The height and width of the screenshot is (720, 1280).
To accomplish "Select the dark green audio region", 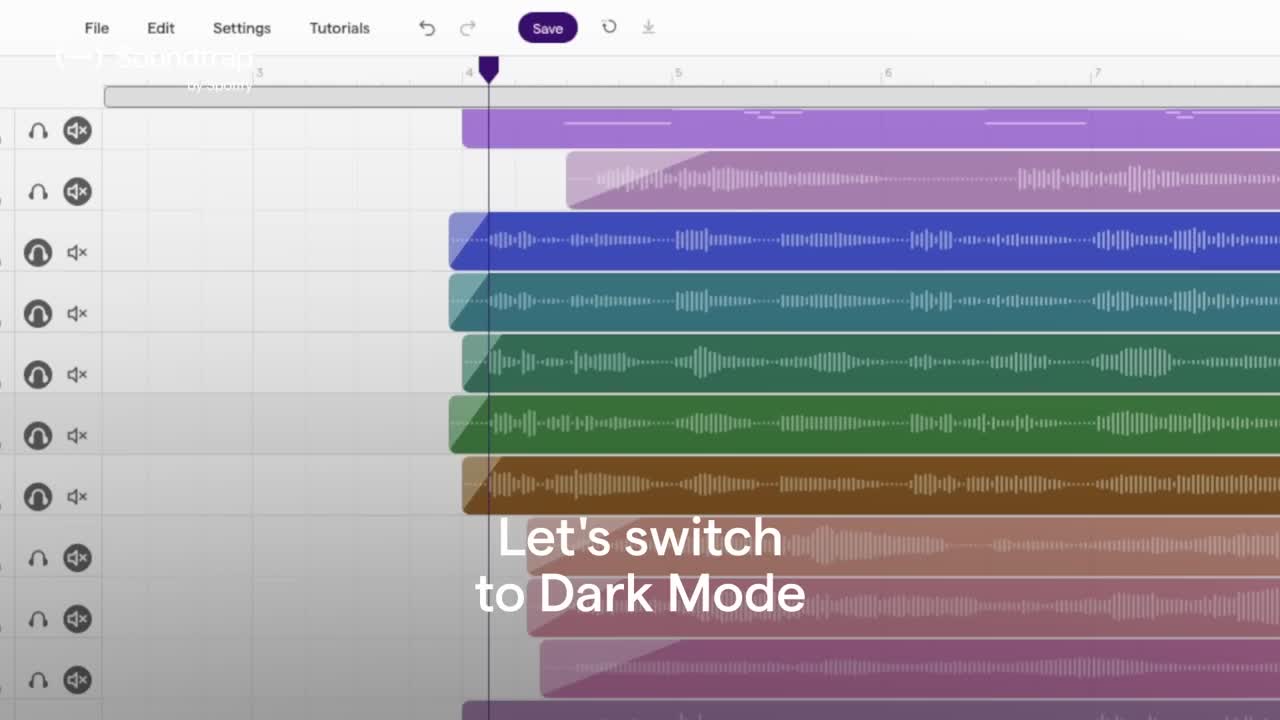I will pyautogui.click(x=871, y=363).
